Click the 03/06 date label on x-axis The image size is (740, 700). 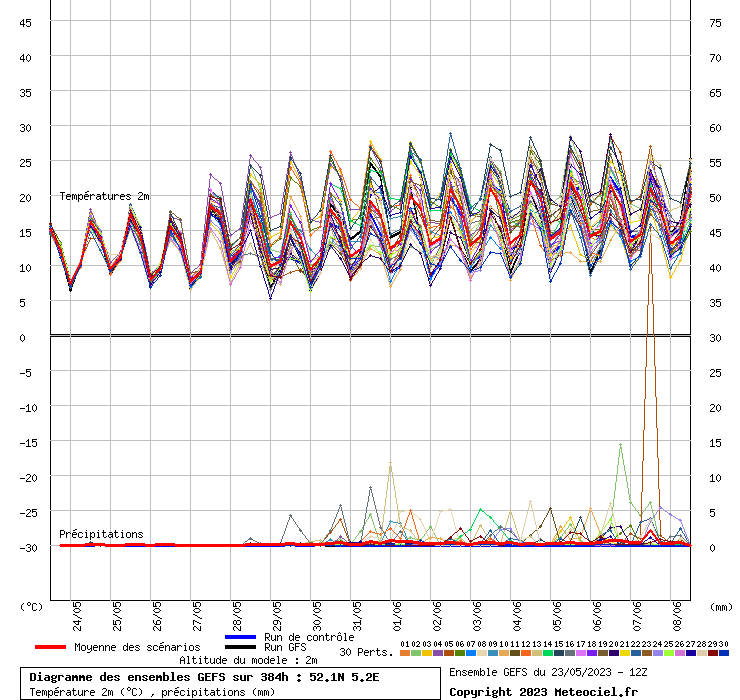point(478,616)
